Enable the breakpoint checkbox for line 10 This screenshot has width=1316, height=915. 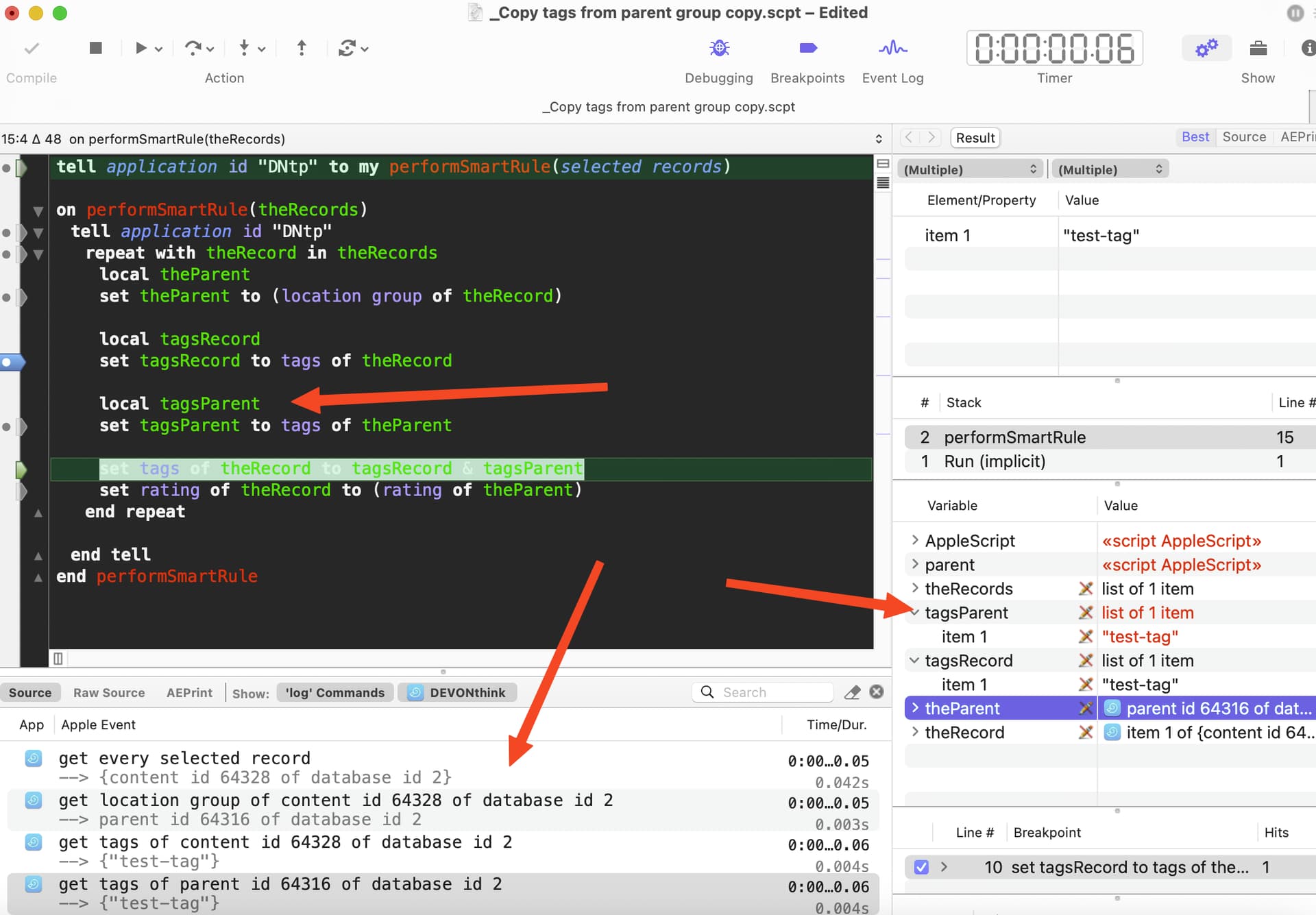[x=921, y=866]
